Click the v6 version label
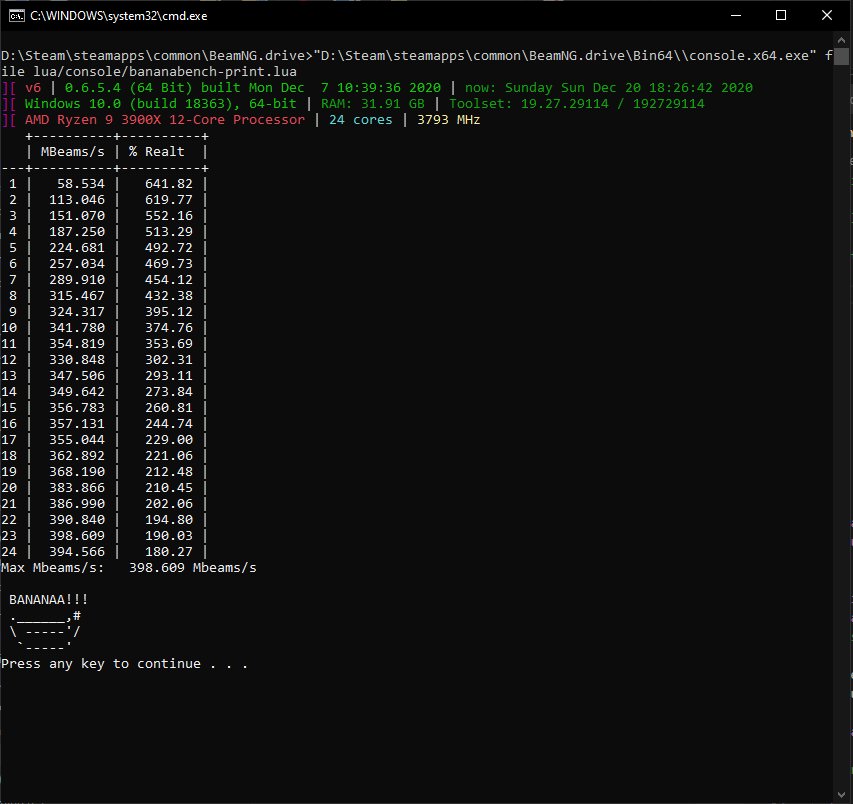Viewport: 853px width, 804px height. 33,88
